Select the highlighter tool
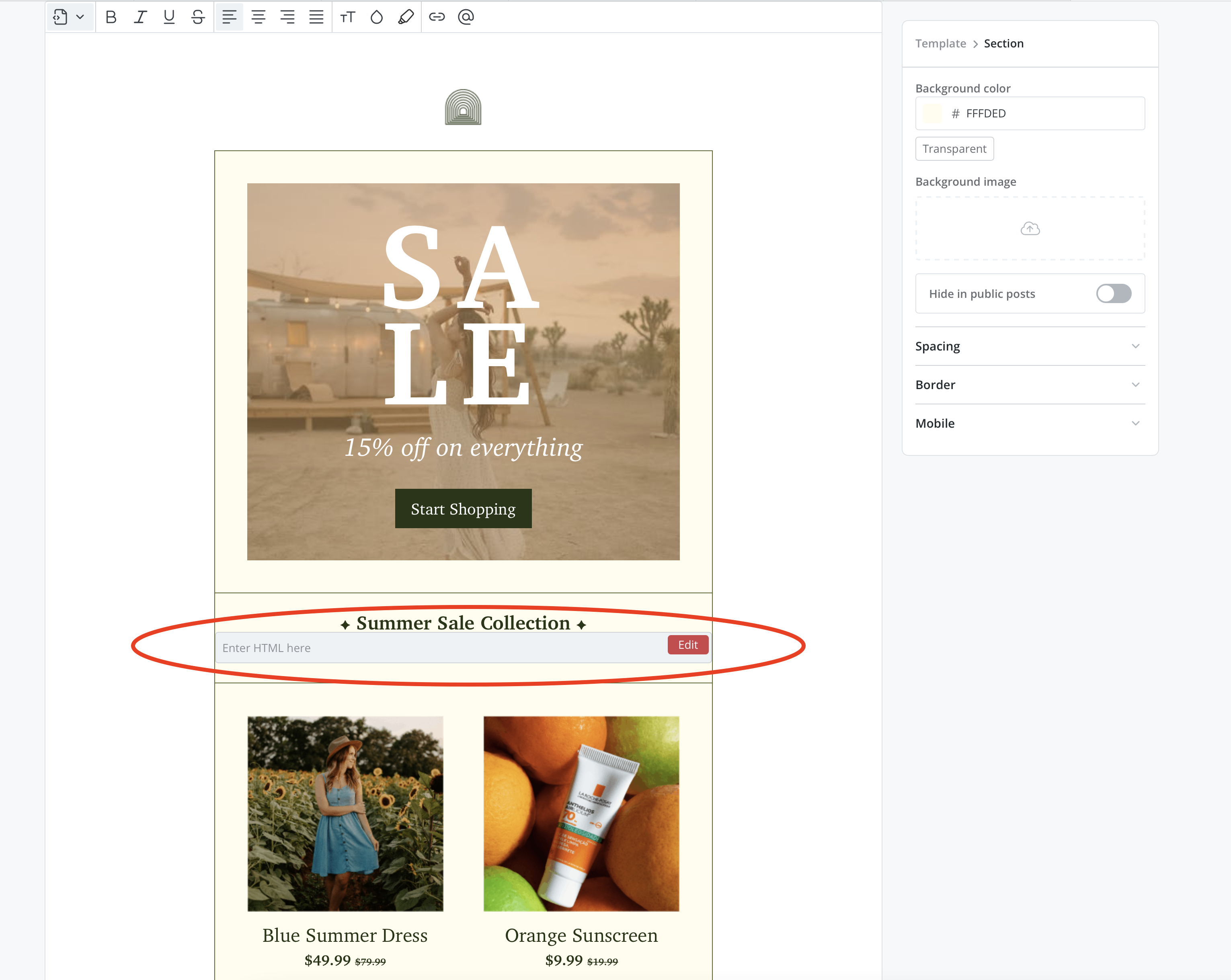The height and width of the screenshot is (980, 1231). pos(405,17)
